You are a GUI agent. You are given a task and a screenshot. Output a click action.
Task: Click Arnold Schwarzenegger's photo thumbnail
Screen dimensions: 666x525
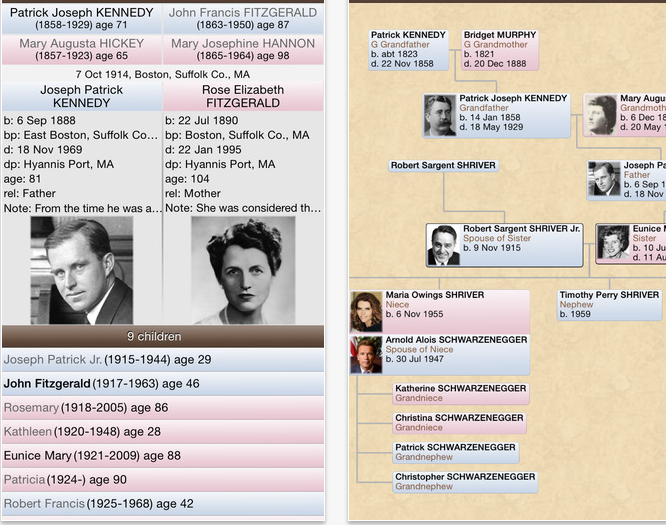pos(366,355)
